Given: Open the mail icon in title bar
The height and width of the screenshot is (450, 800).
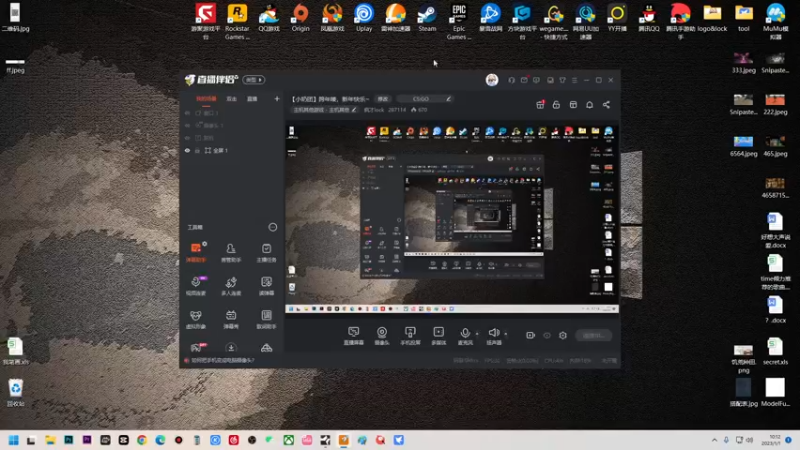Looking at the screenshot, I should click(524, 80).
